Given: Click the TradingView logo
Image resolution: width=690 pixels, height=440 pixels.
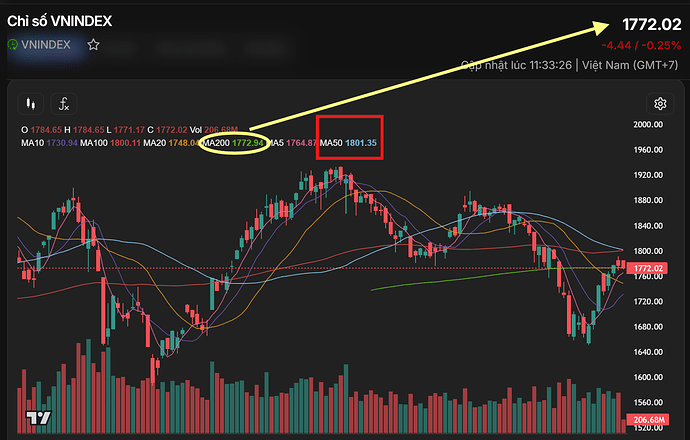Looking at the screenshot, I should pos(38,417).
